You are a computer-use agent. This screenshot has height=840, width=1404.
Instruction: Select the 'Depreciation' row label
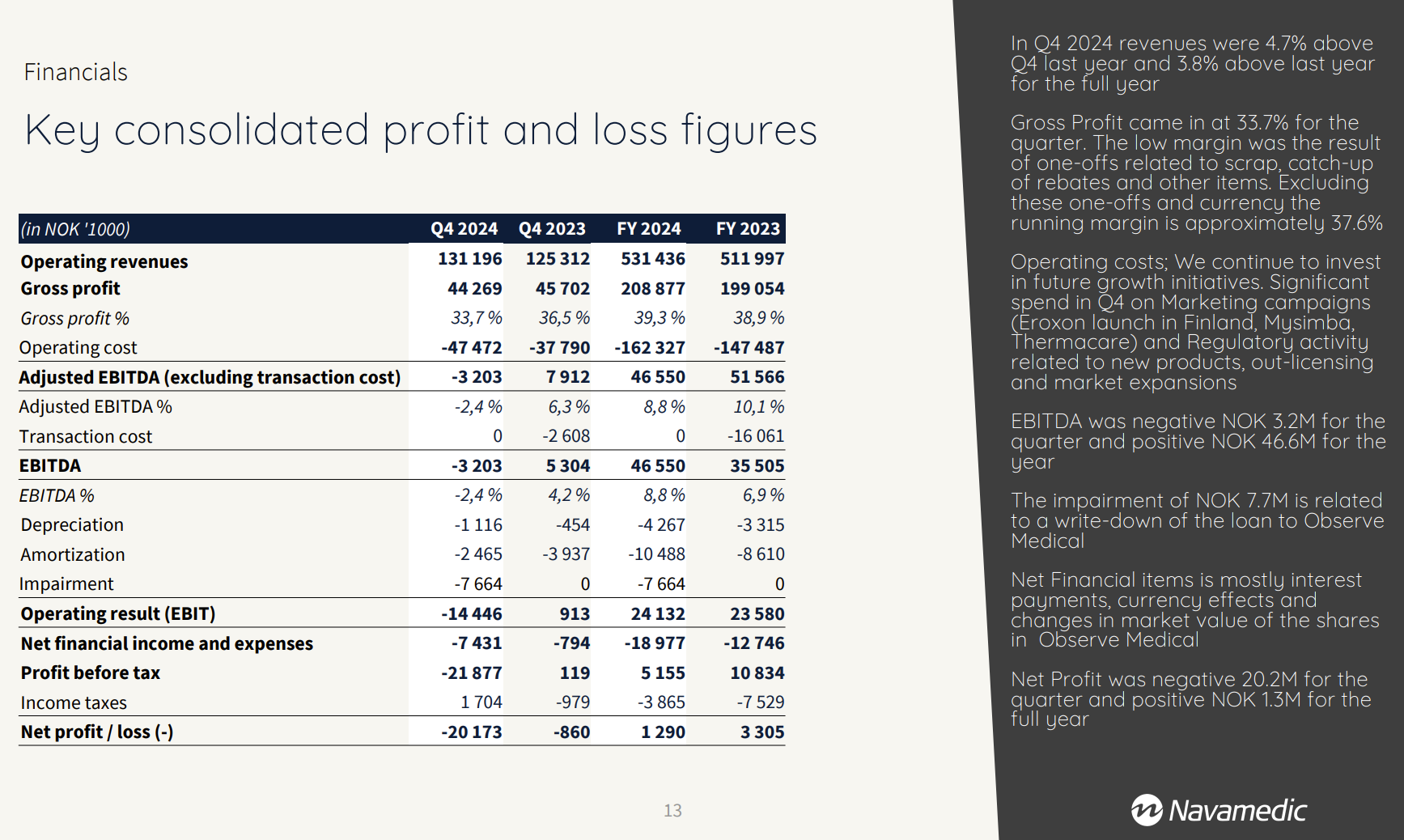72,525
